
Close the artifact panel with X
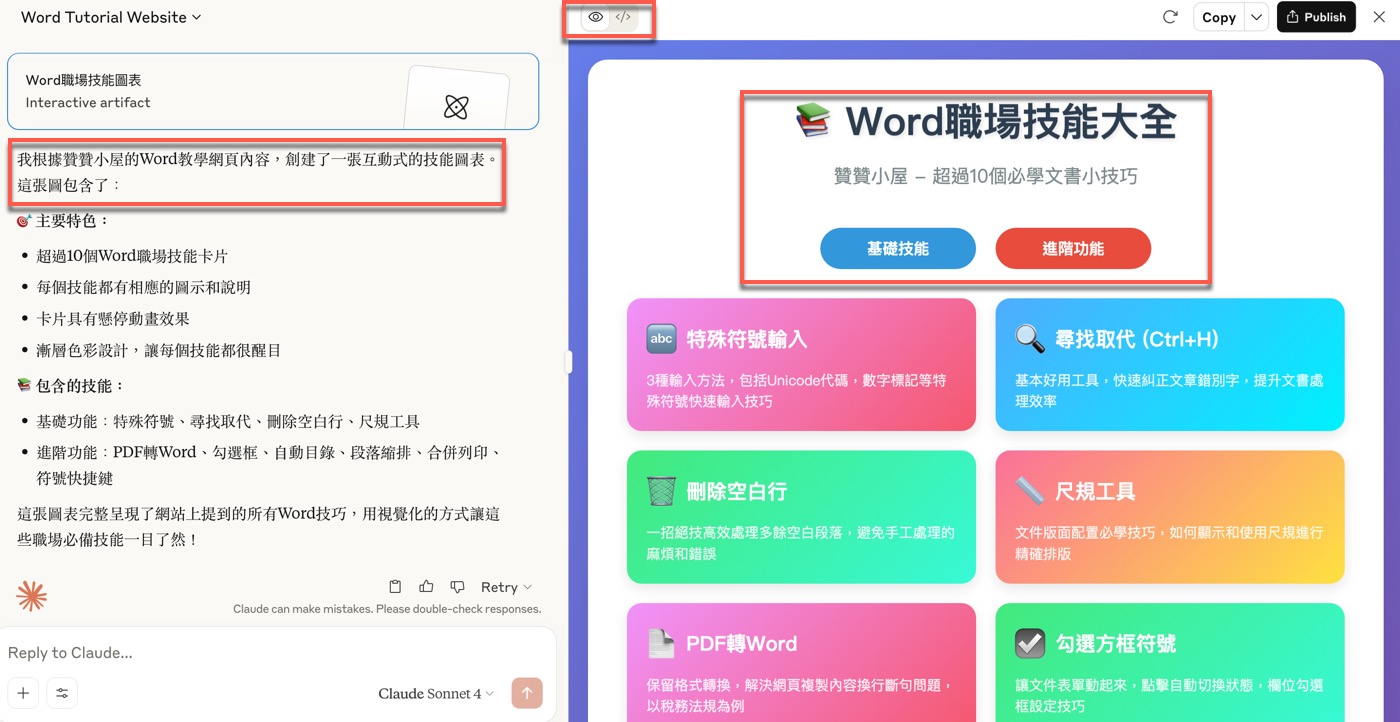1380,17
